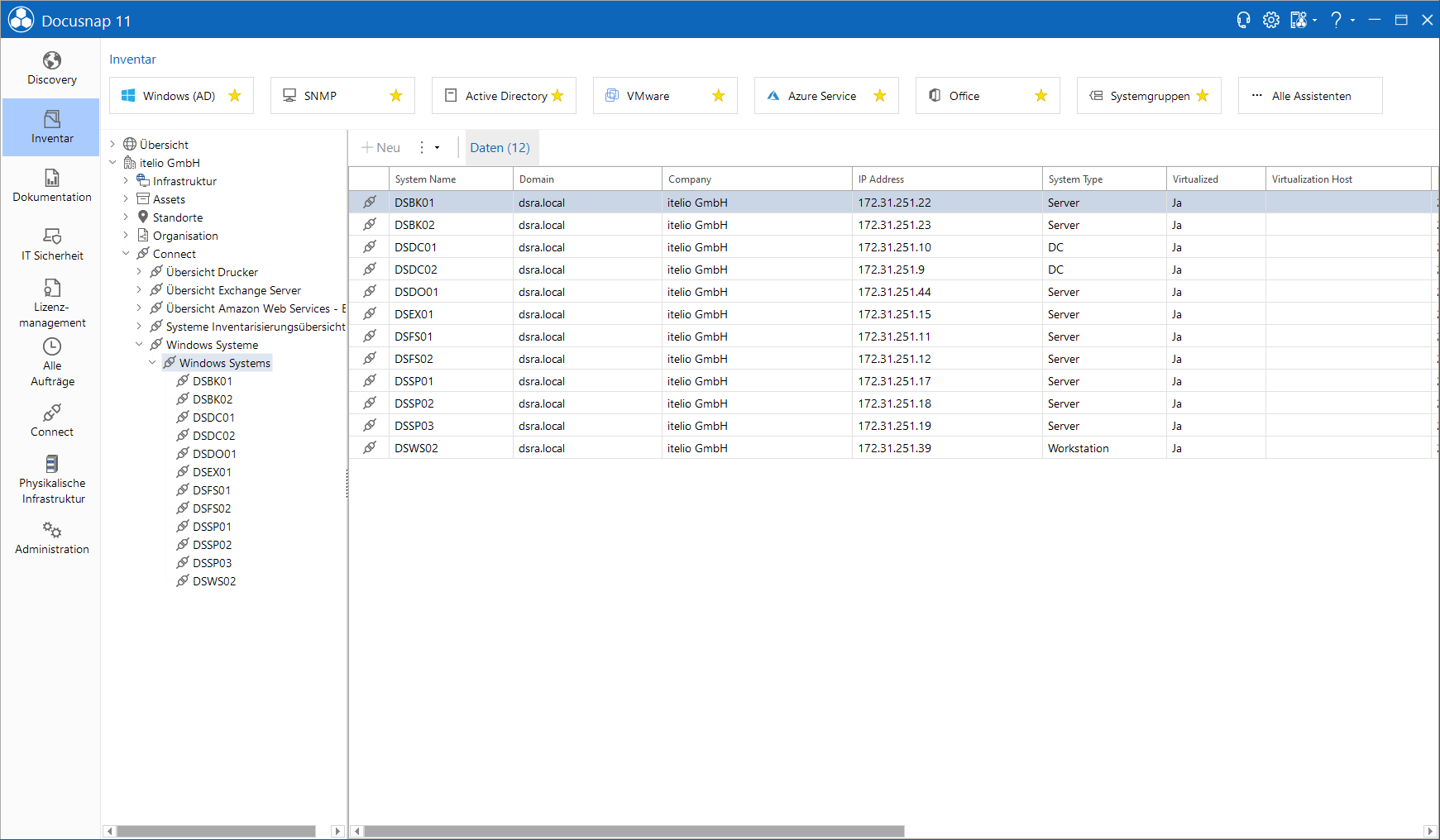1440x840 pixels.
Task: Open the Administration section
Action: pos(52,538)
